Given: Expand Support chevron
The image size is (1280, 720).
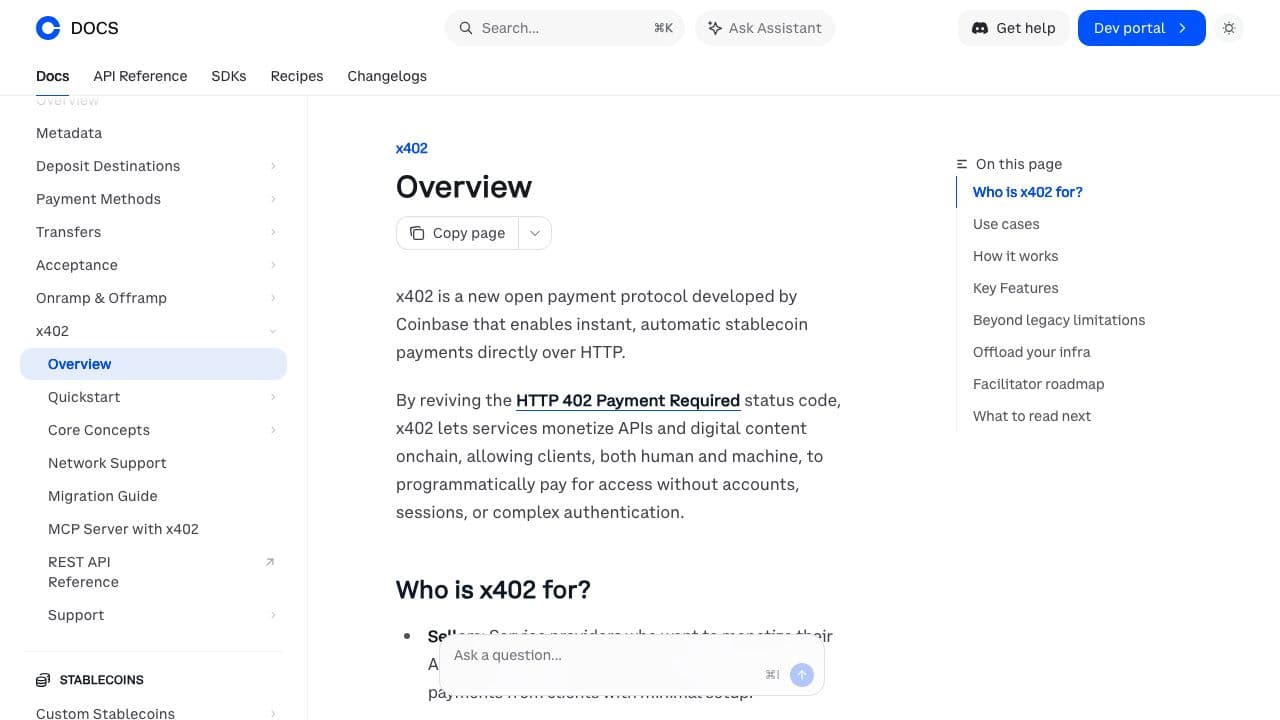Looking at the screenshot, I should point(273,615).
